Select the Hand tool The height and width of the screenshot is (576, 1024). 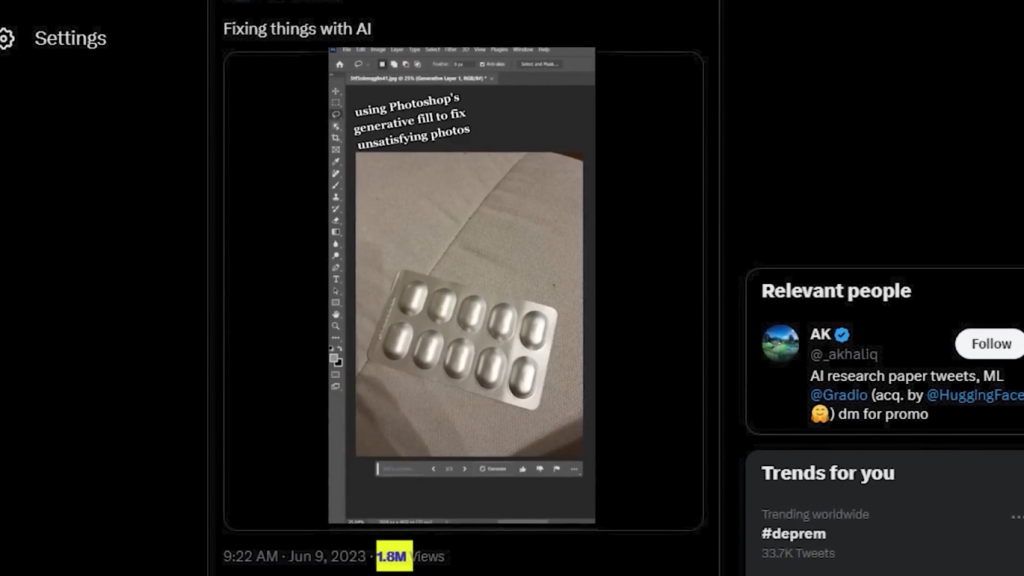tap(336, 314)
